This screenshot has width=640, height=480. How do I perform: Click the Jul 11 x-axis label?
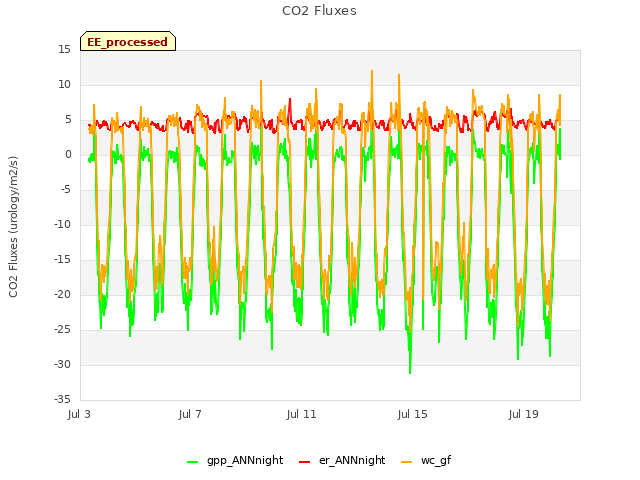[301, 414]
